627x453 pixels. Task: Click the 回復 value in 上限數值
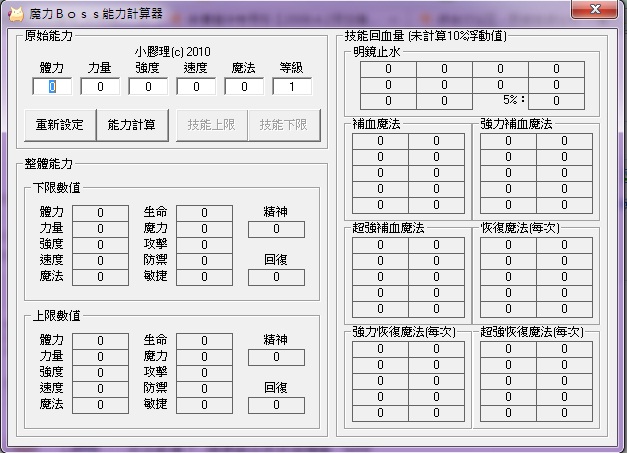(x=275, y=405)
